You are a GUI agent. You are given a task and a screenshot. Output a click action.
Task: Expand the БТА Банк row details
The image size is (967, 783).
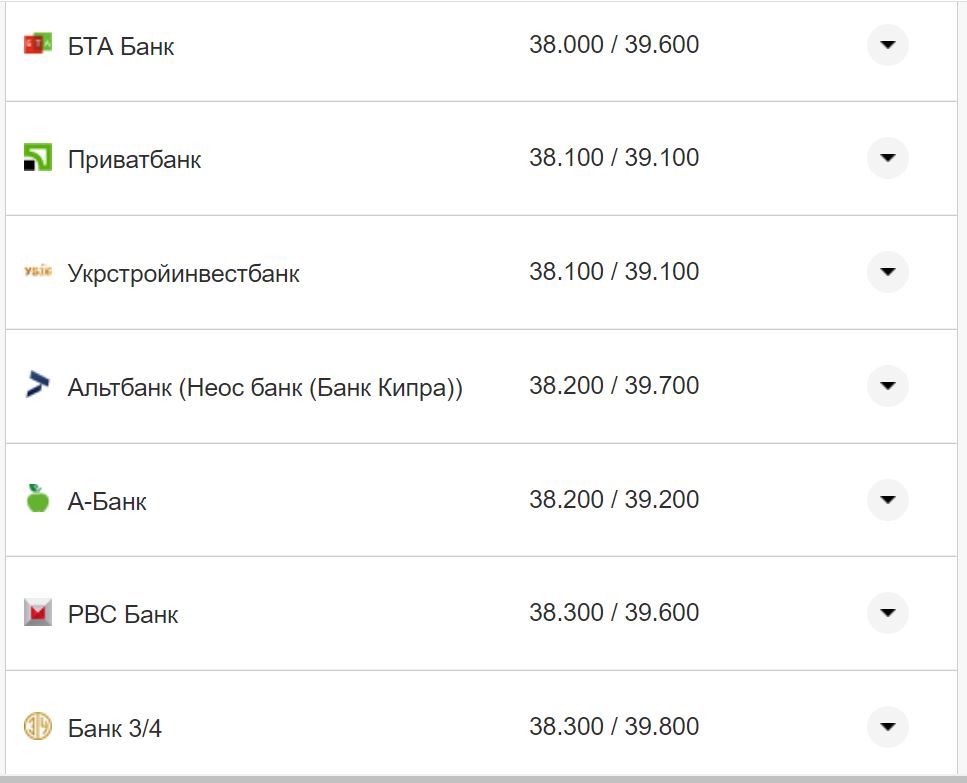coord(887,45)
